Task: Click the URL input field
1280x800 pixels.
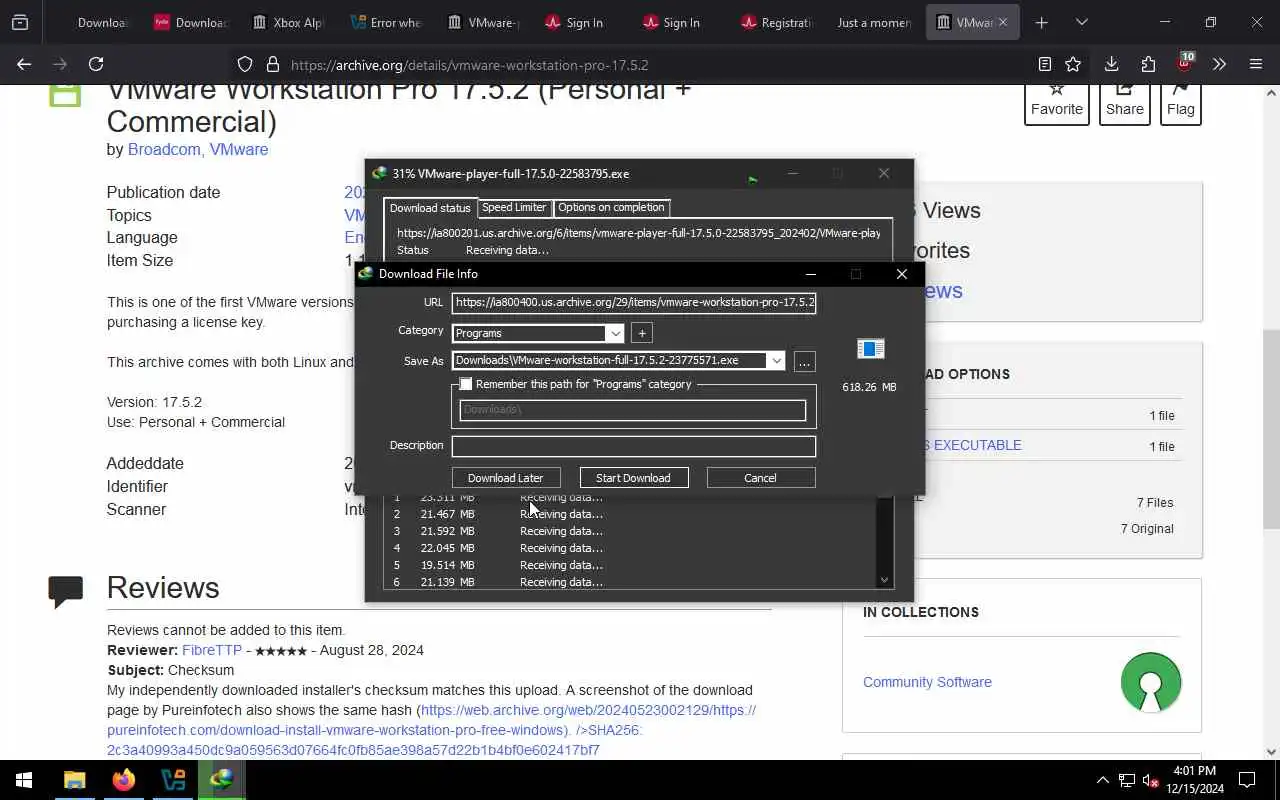Action: point(634,302)
